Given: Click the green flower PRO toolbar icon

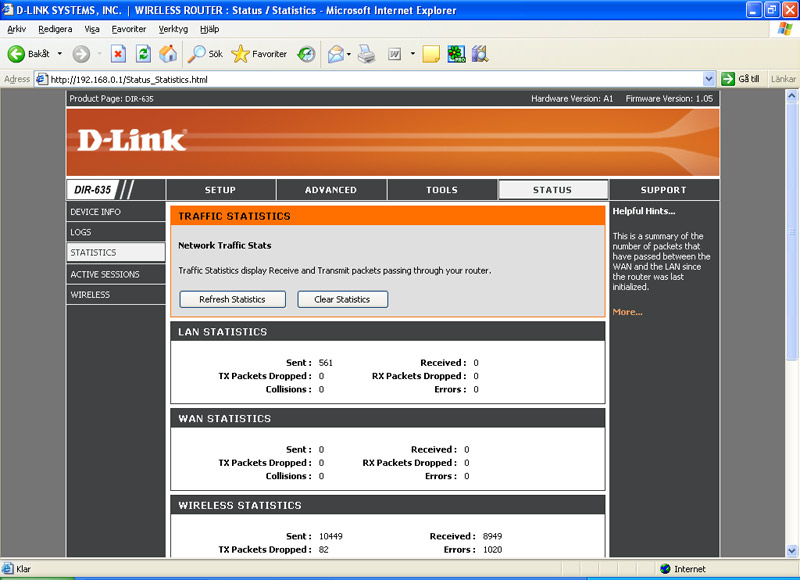Looking at the screenshot, I should [456, 54].
